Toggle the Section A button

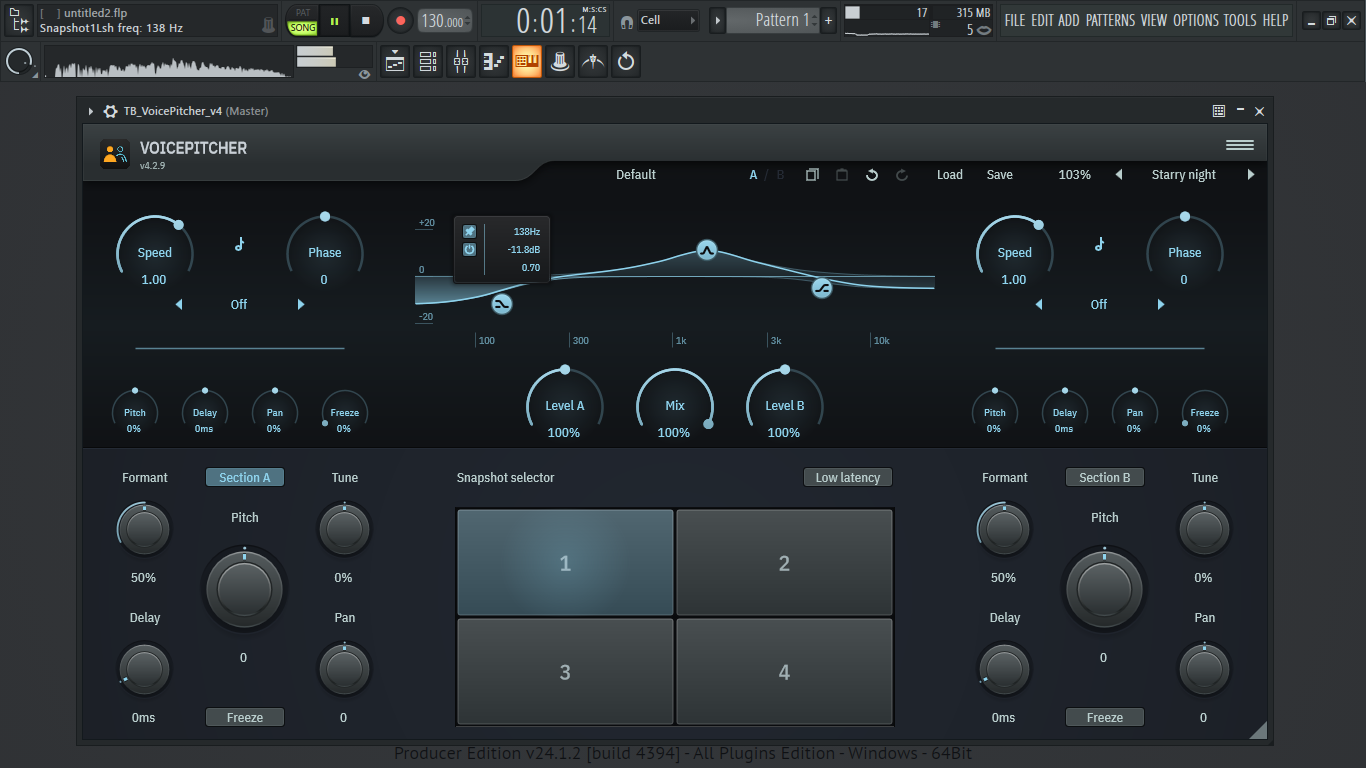[x=245, y=477]
